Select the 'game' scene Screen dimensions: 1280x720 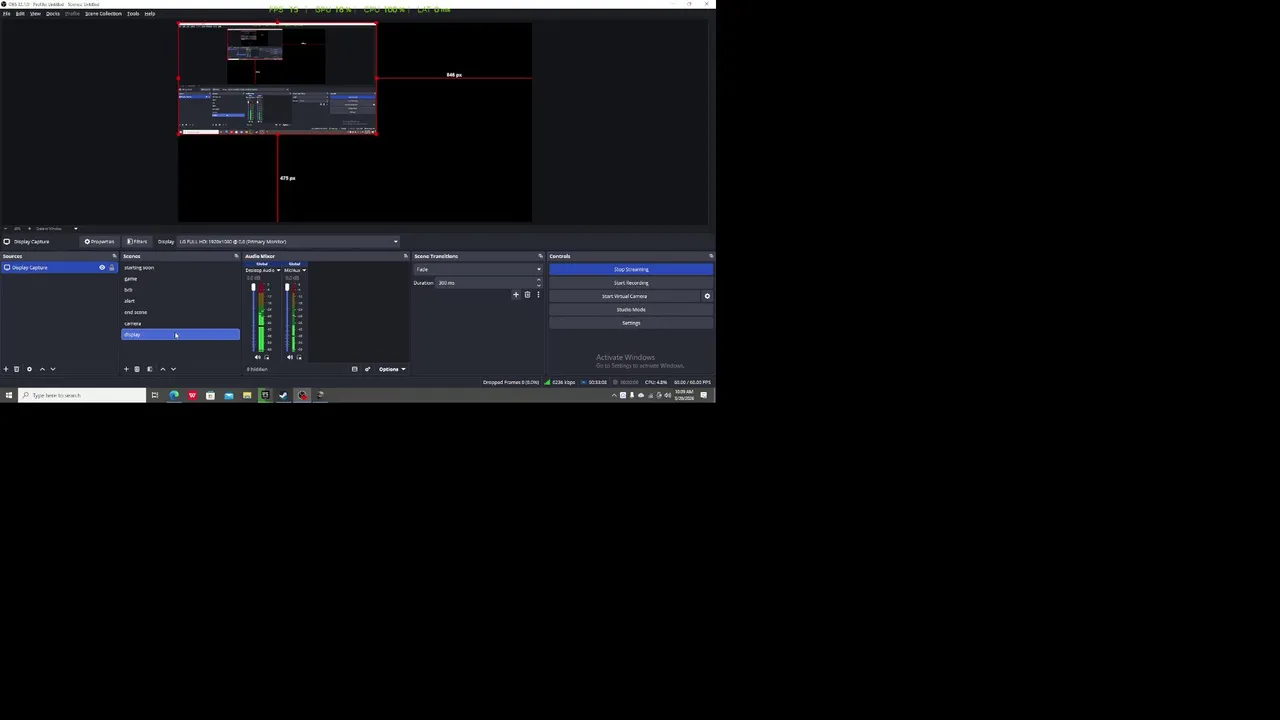click(x=180, y=279)
